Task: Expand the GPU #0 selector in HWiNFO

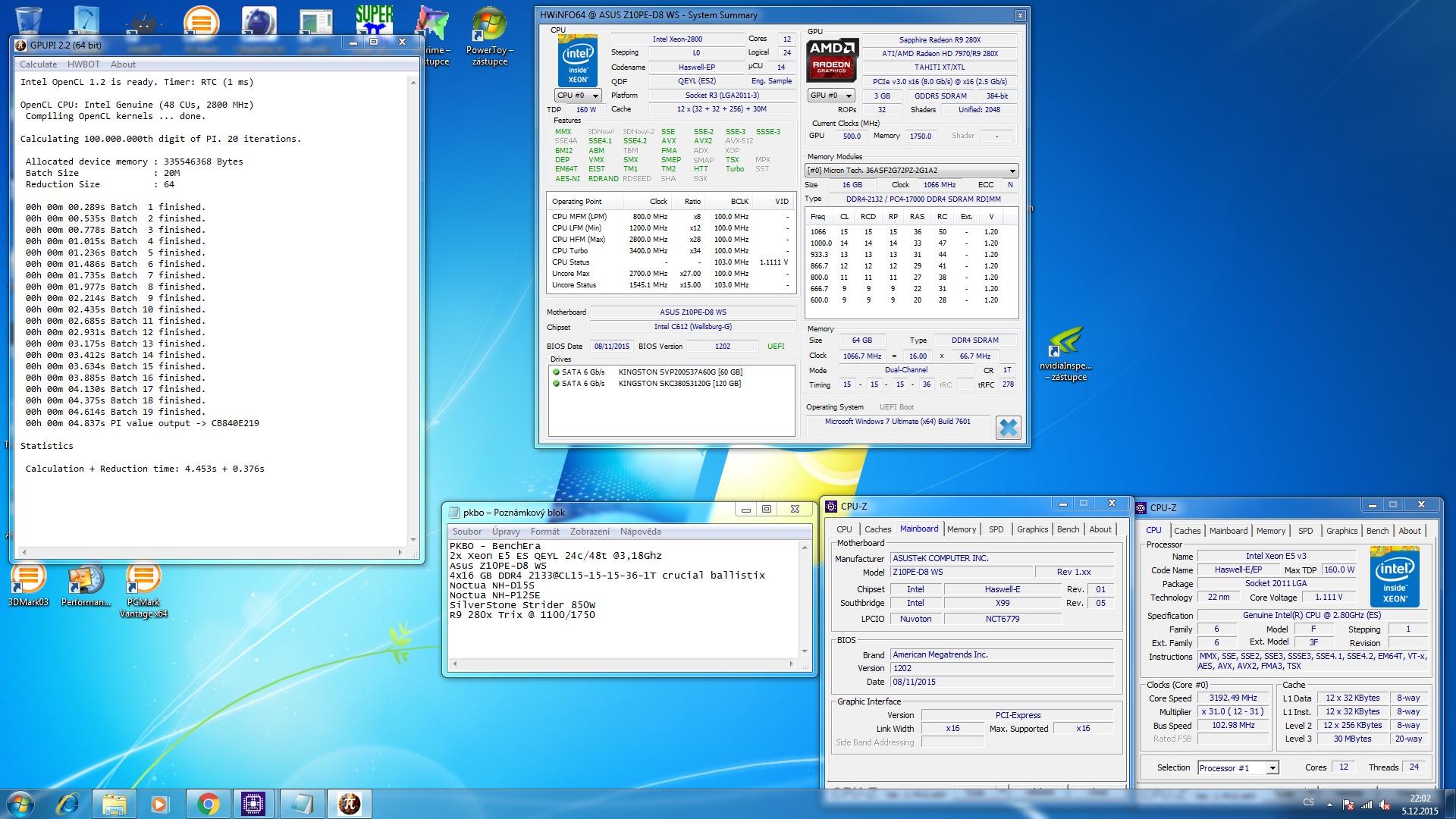Action: [831, 96]
